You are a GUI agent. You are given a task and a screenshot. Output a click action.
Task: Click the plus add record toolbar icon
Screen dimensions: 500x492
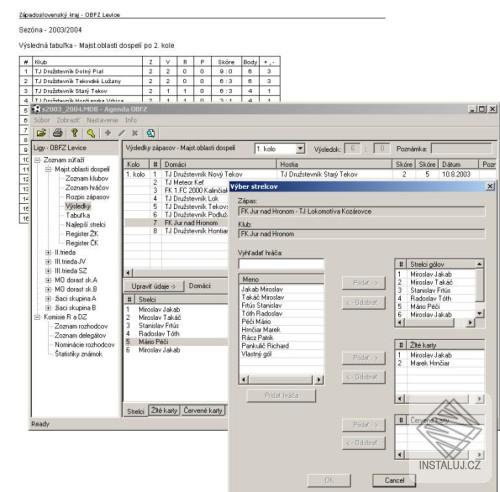(108, 133)
